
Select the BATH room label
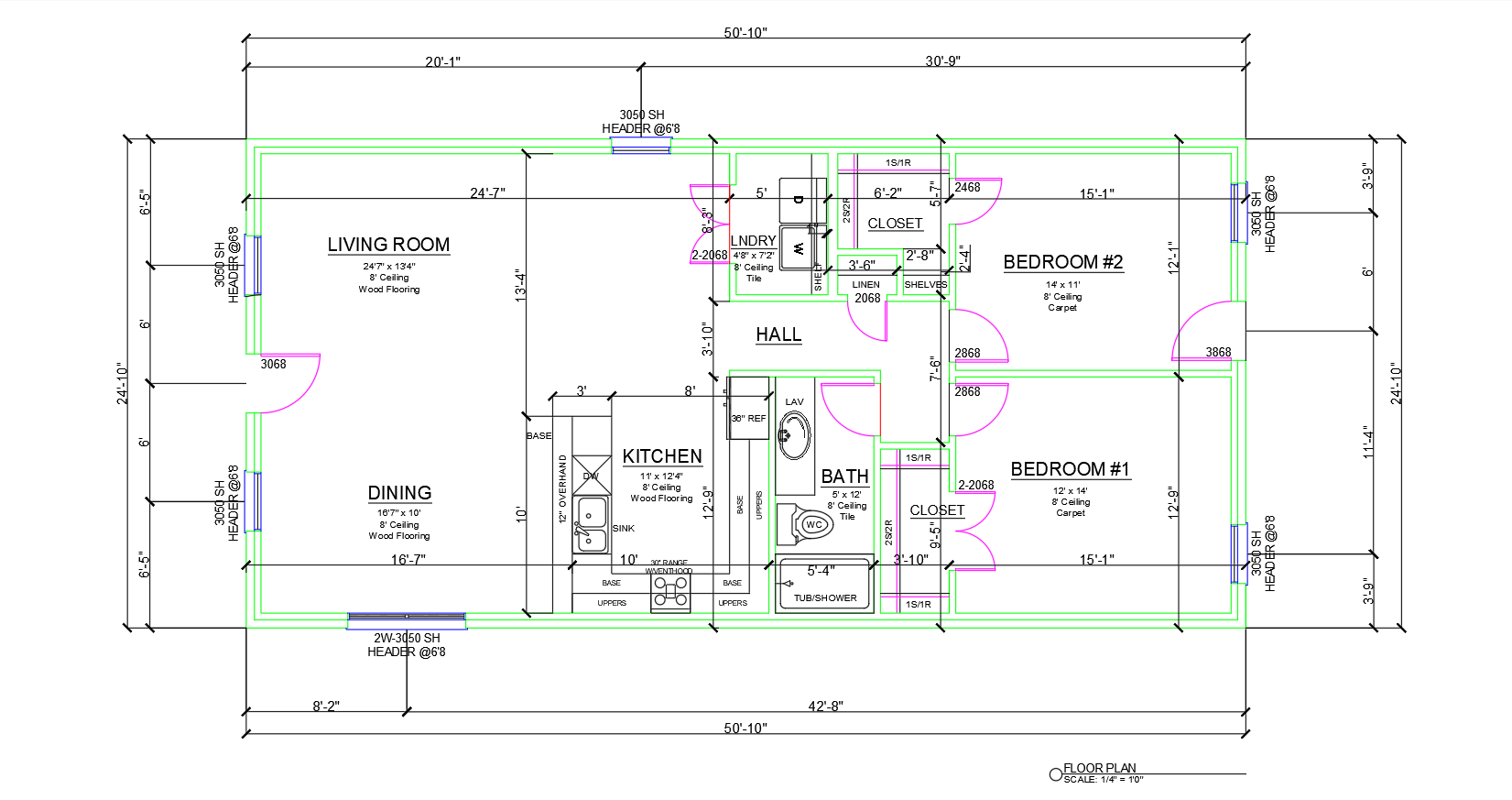pyautogui.click(x=844, y=477)
